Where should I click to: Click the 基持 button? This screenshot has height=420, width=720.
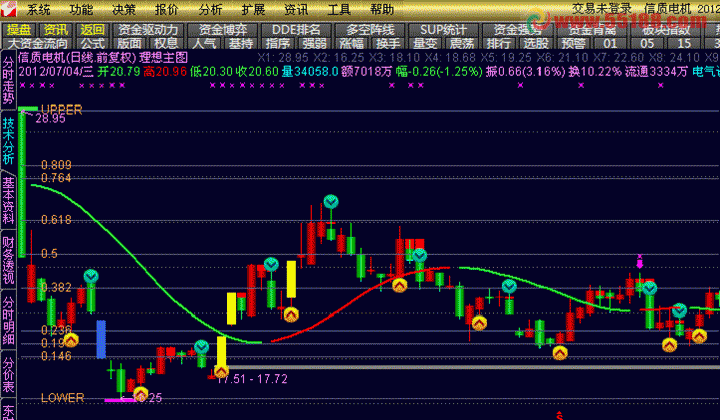point(241,44)
